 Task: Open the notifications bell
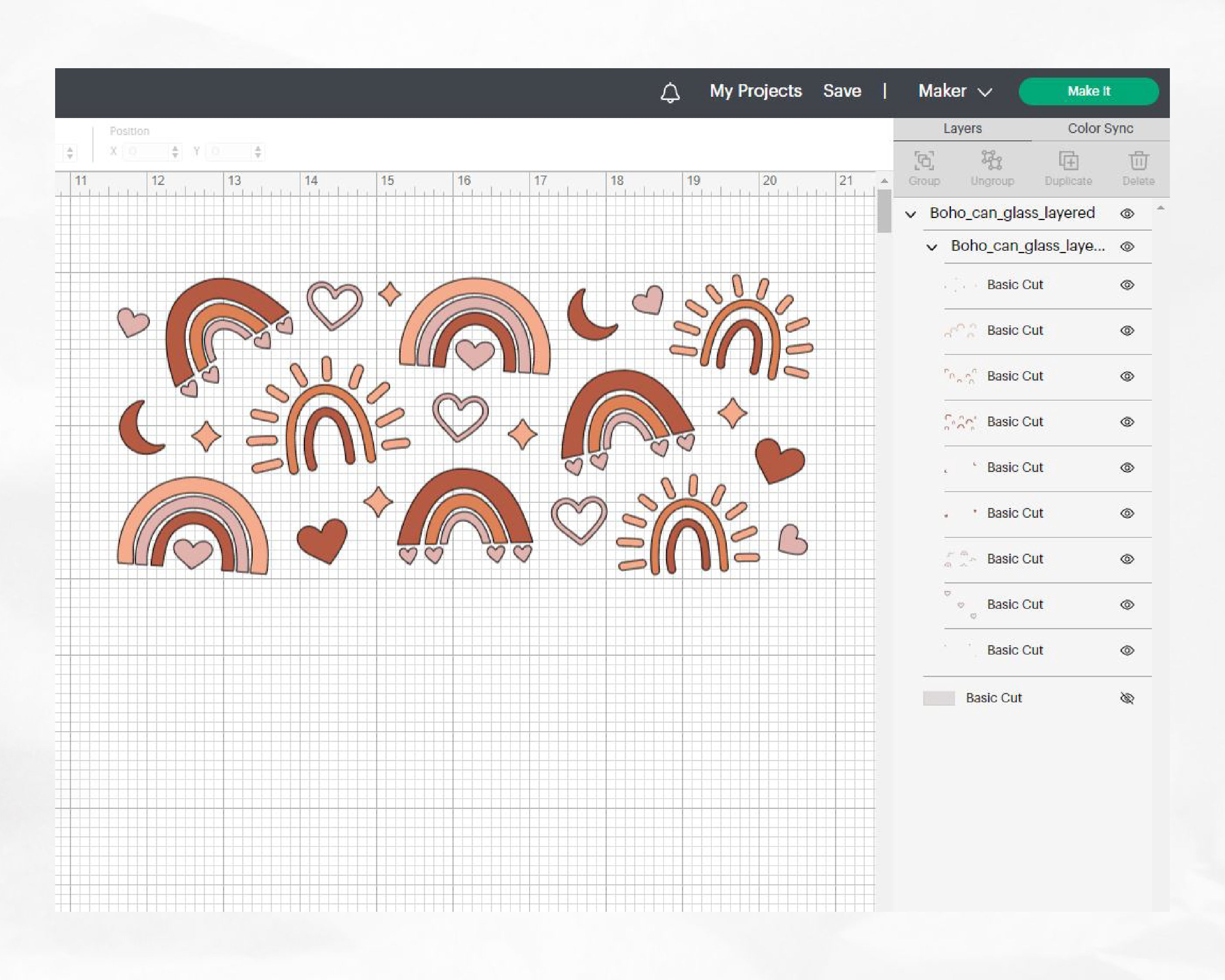tap(670, 92)
